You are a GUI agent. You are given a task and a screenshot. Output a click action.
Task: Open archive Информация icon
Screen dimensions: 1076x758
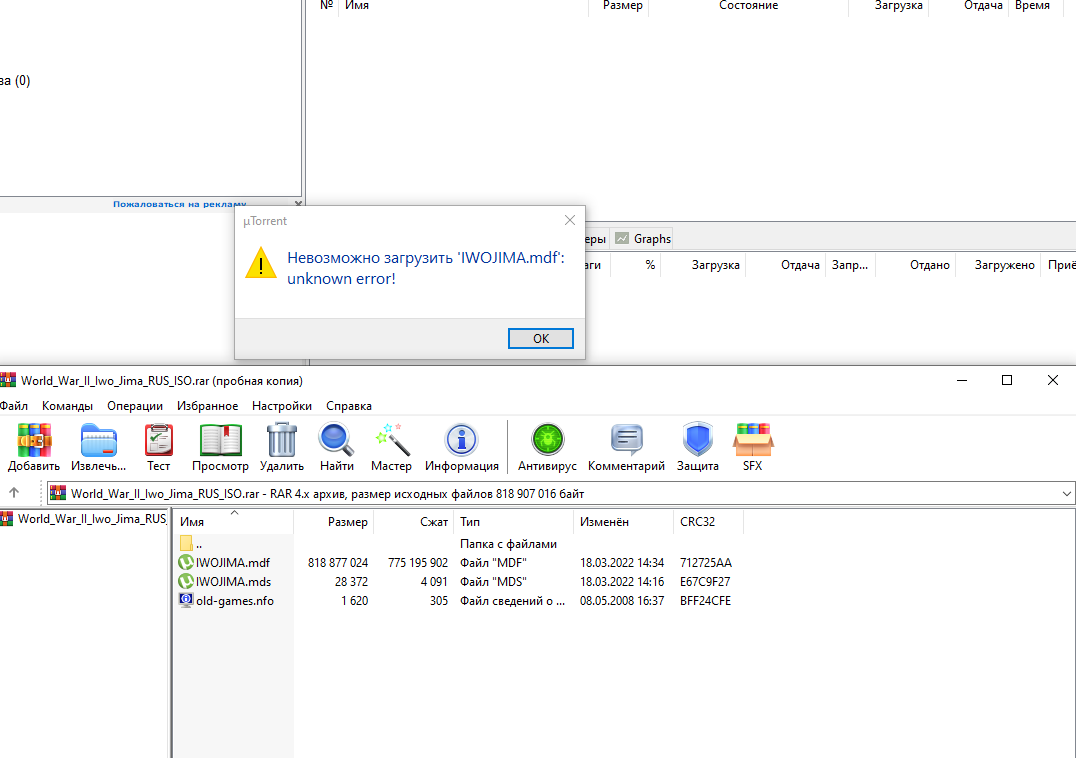tap(461, 447)
